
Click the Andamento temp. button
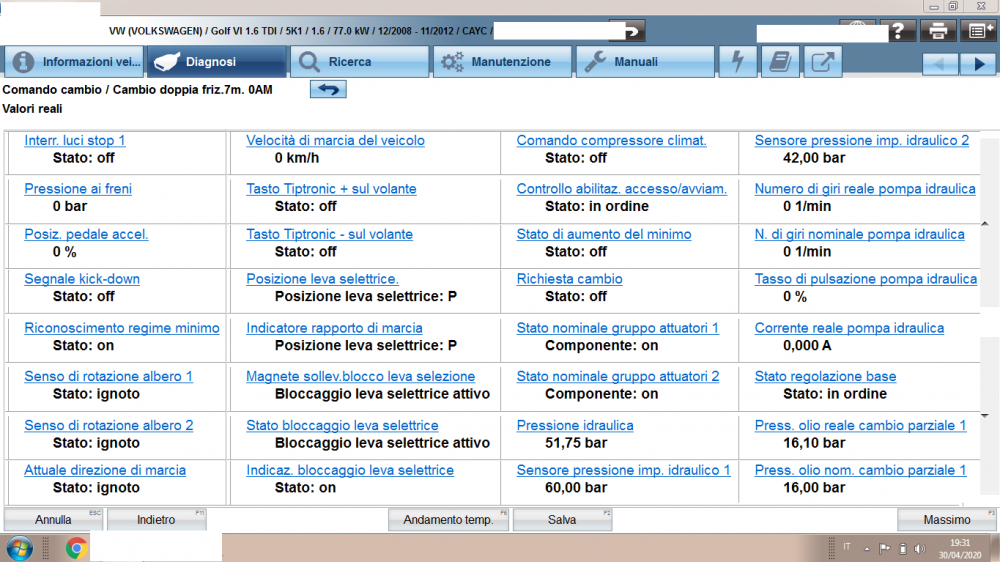click(448, 520)
